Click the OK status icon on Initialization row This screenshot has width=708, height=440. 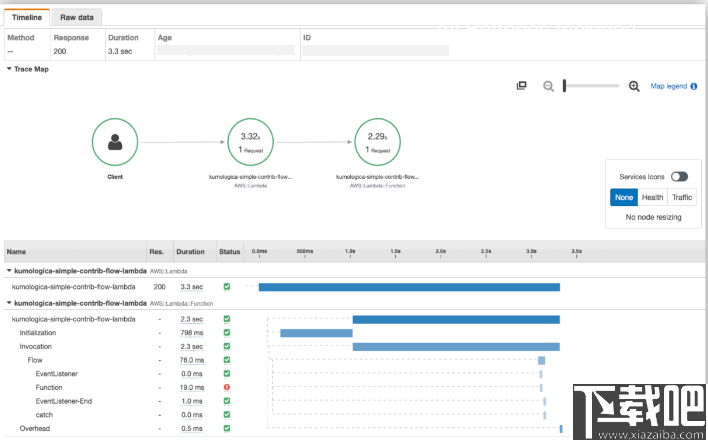(227, 332)
